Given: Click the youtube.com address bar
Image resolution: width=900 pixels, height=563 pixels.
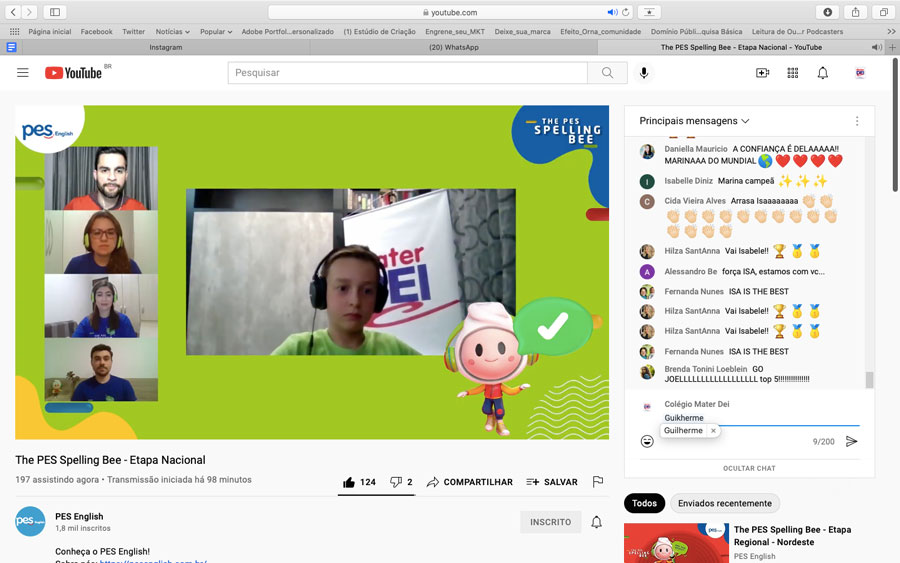Looking at the screenshot, I should (x=449, y=12).
